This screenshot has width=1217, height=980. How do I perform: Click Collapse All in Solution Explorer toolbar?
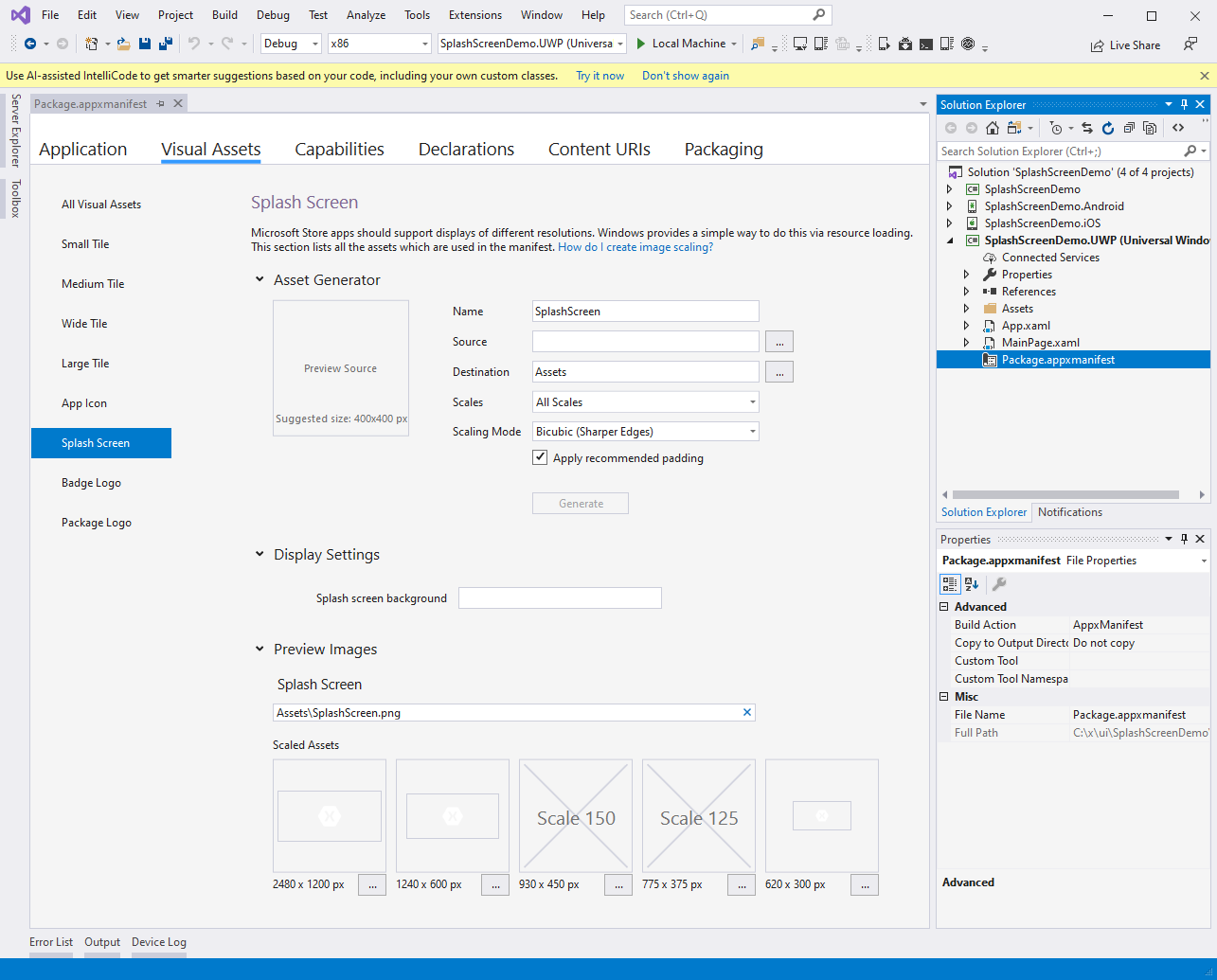[x=1129, y=128]
